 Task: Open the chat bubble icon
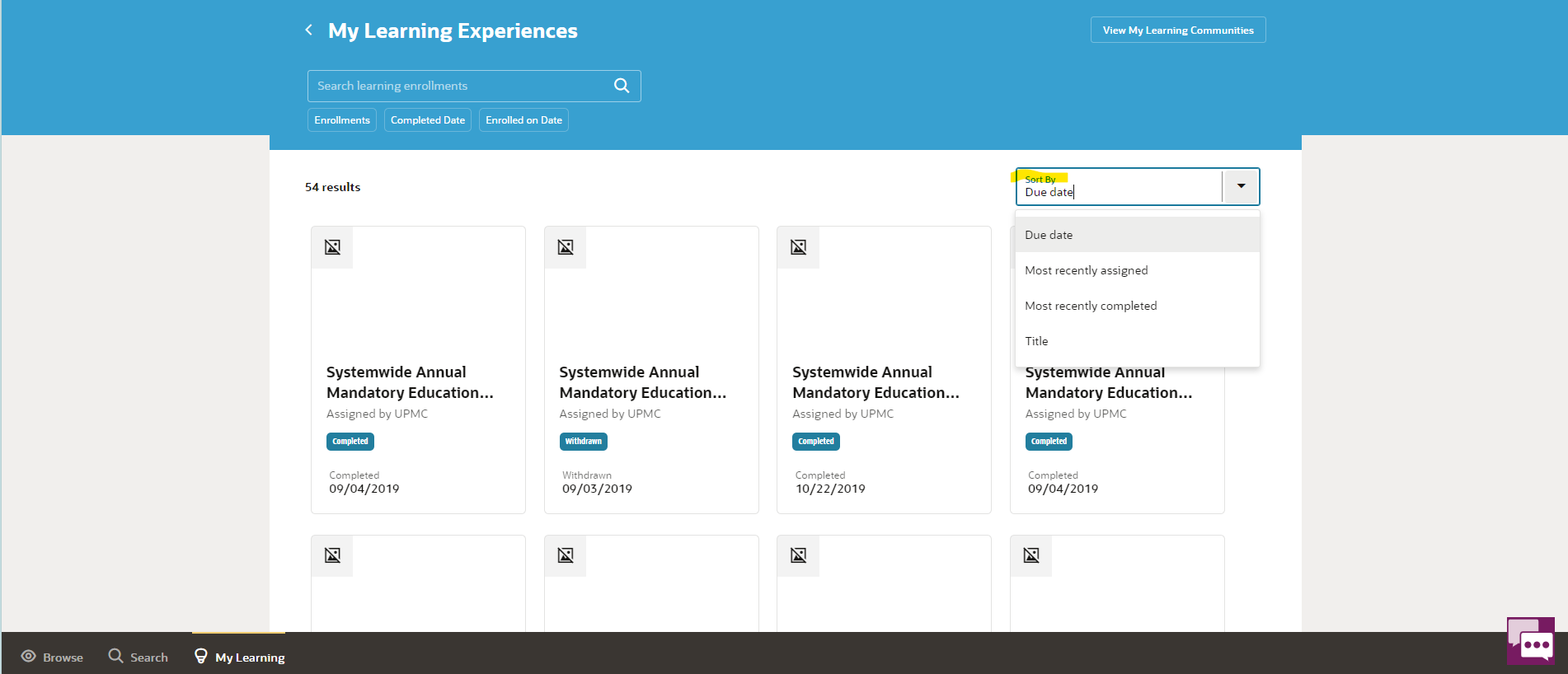pyautogui.click(x=1530, y=641)
